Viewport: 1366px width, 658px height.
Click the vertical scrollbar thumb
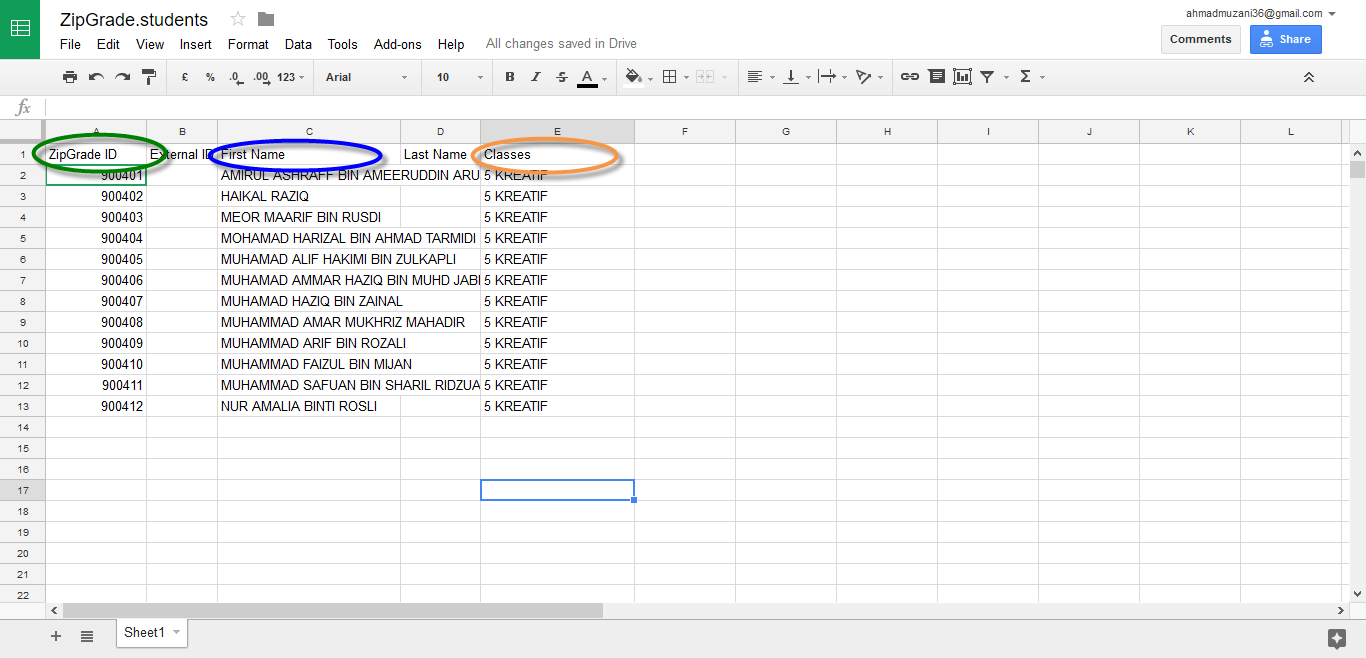tap(1357, 169)
